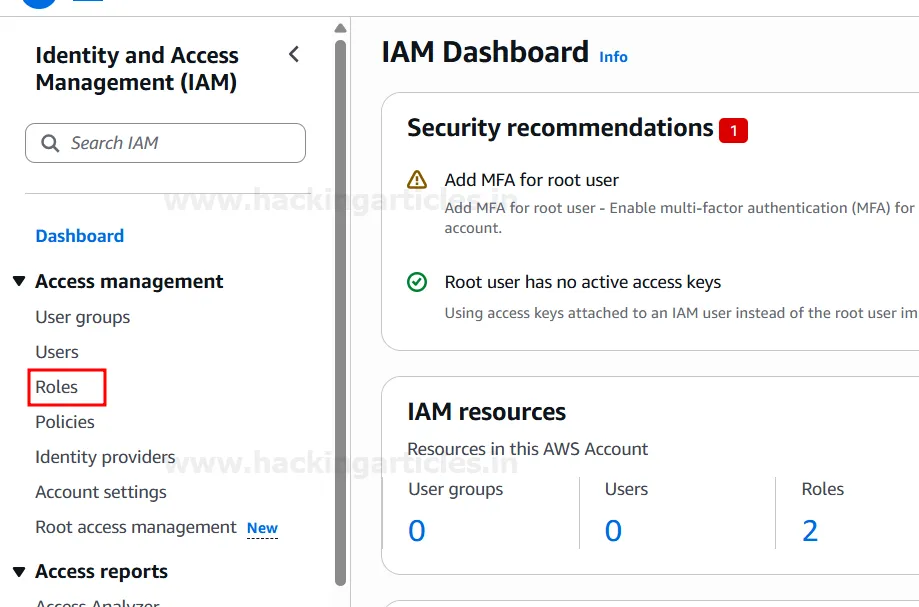The width and height of the screenshot is (919, 607).
Task: Open the Root access management item with New badge
Action: pos(135,527)
